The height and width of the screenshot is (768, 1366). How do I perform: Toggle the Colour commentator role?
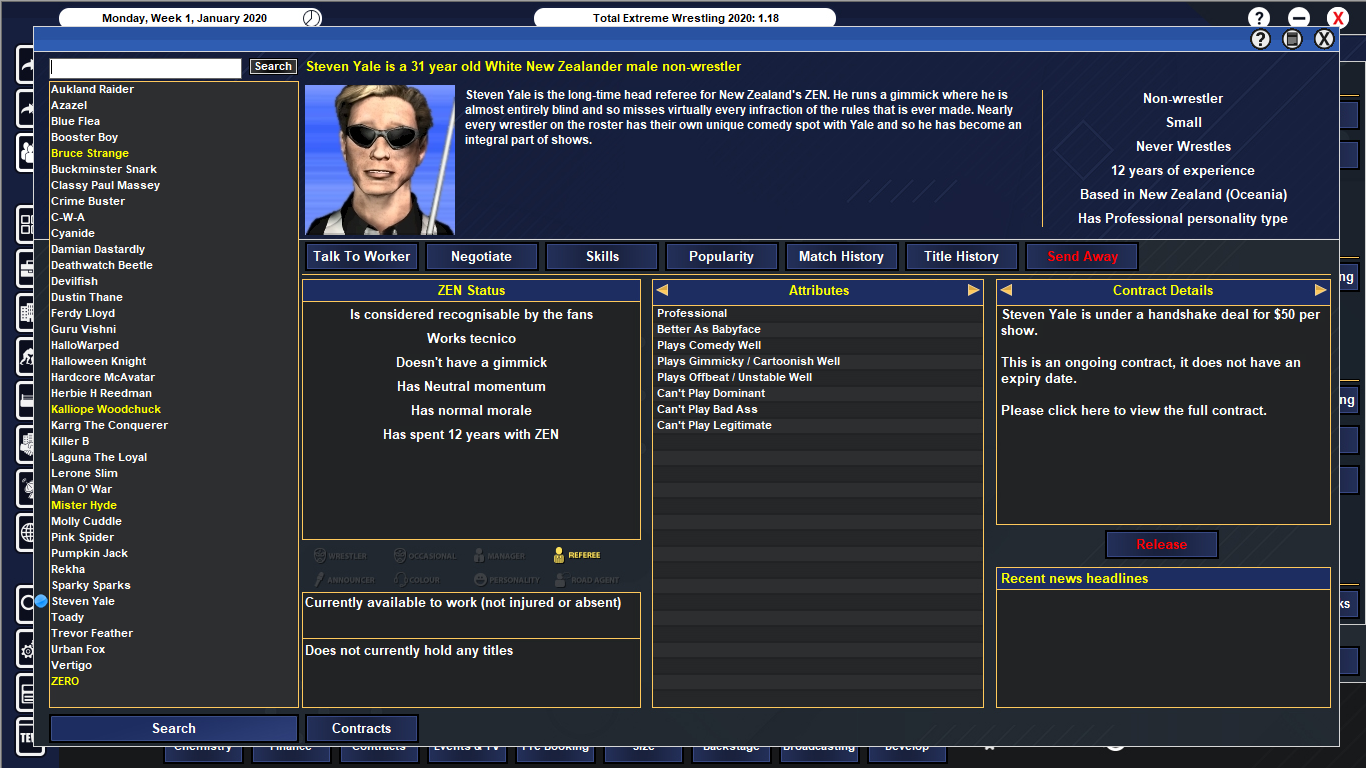coord(401,579)
